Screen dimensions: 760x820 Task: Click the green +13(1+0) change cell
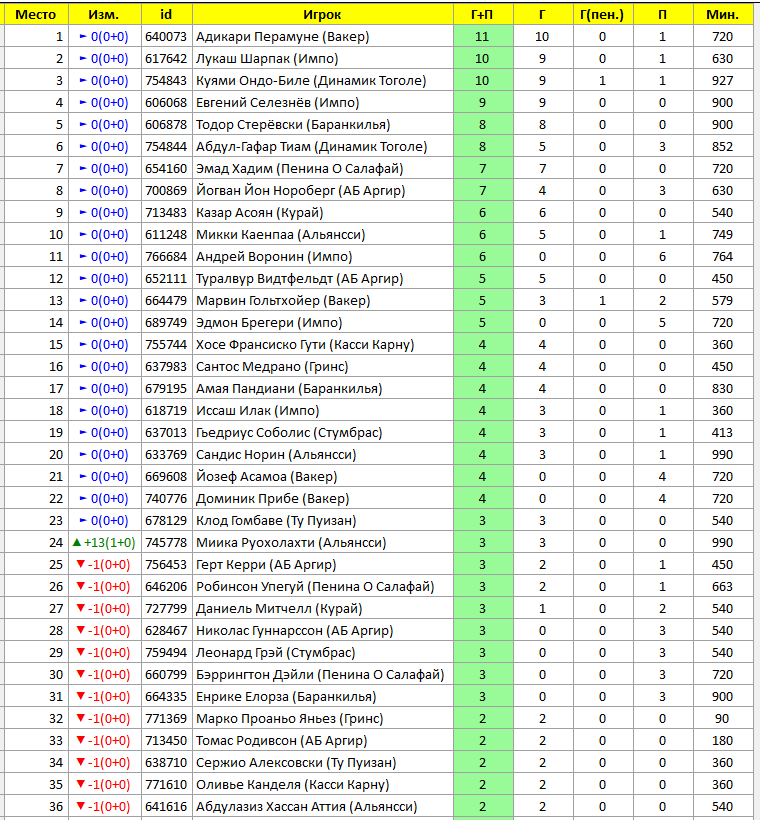coord(105,542)
